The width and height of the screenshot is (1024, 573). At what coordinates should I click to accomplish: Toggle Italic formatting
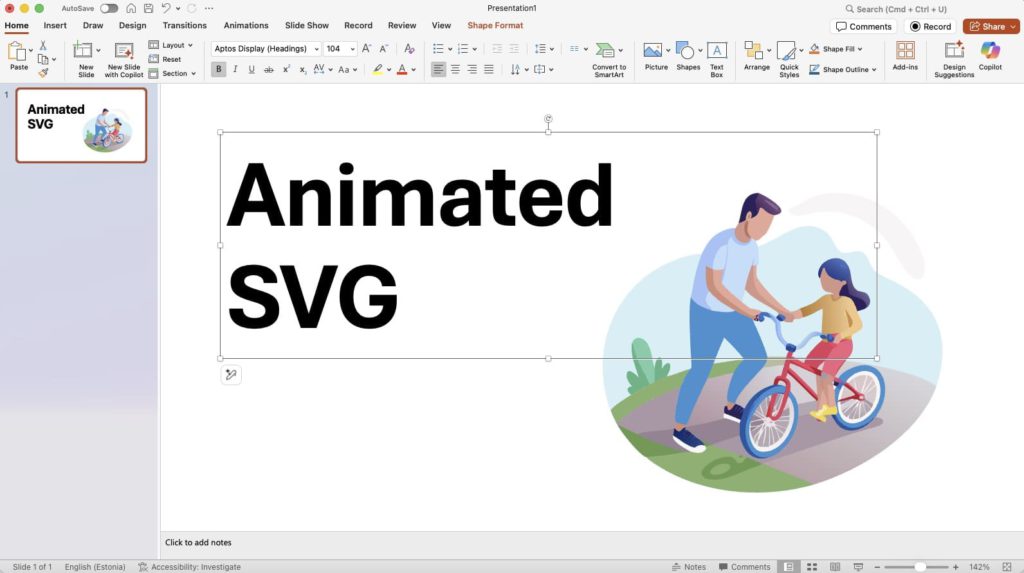[x=235, y=69]
